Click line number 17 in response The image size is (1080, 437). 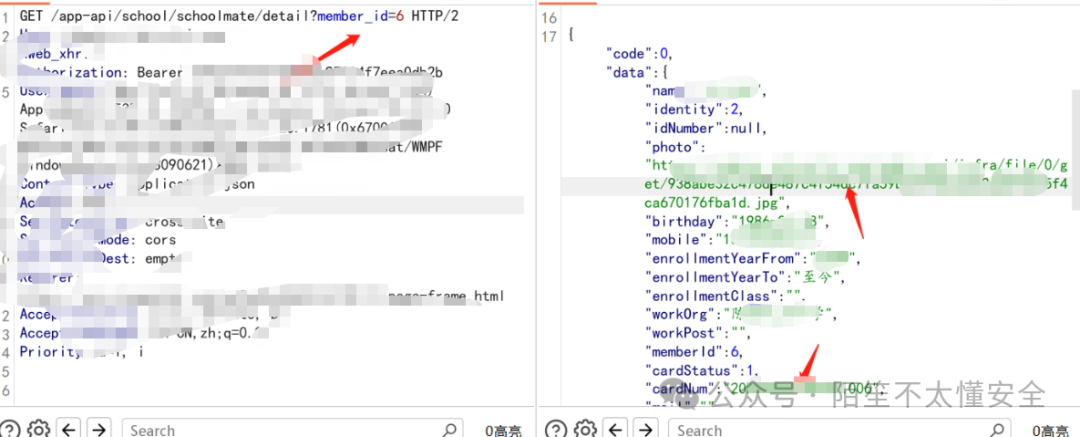coord(549,36)
